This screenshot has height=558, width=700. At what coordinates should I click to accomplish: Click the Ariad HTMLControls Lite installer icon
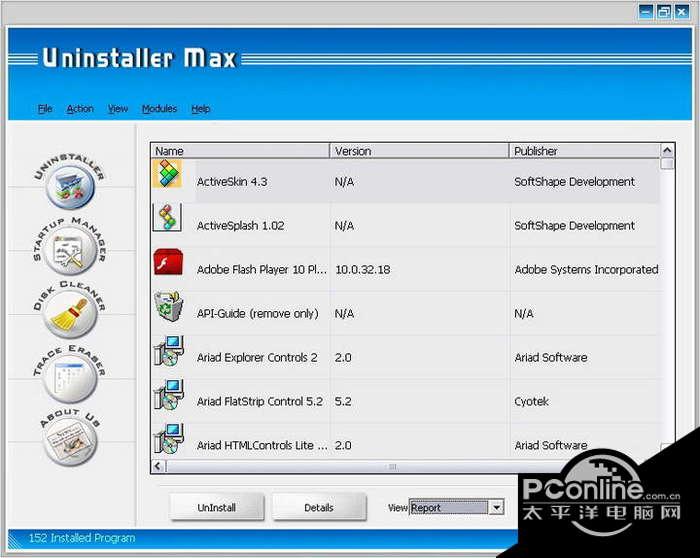click(168, 438)
